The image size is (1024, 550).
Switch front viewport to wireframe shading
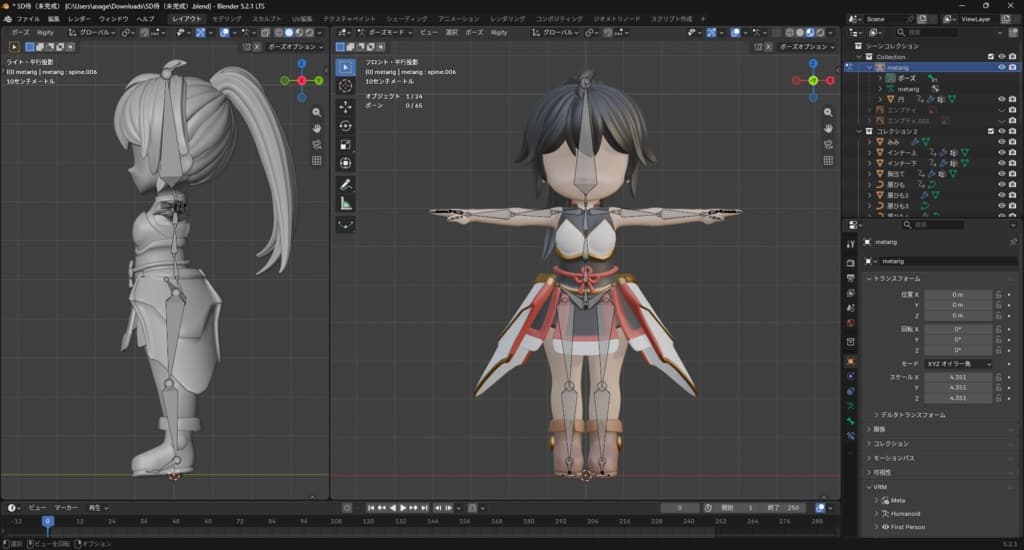[x=790, y=32]
